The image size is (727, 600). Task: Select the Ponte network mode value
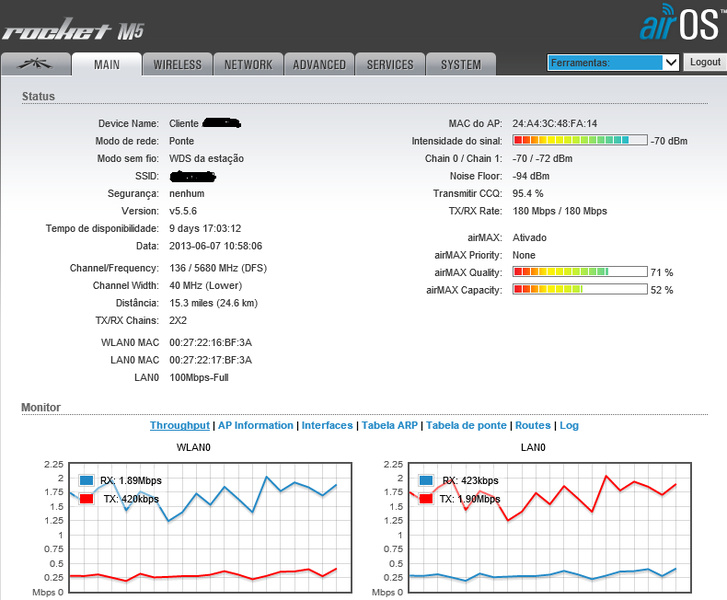tap(181, 141)
